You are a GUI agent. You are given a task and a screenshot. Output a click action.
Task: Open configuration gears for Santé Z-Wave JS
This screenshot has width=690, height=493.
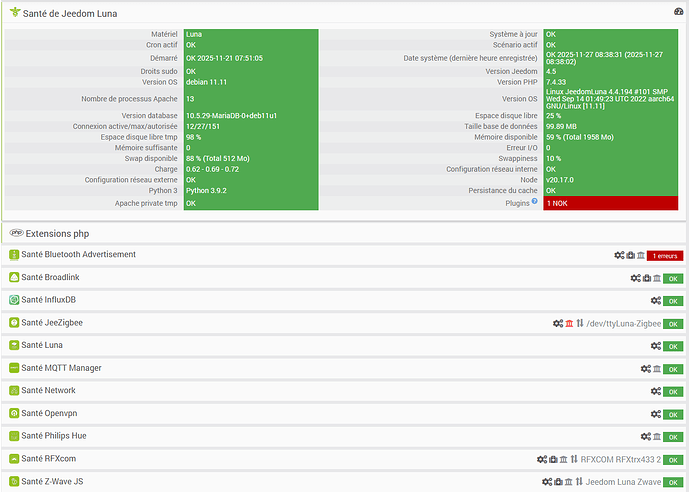[x=547, y=482]
